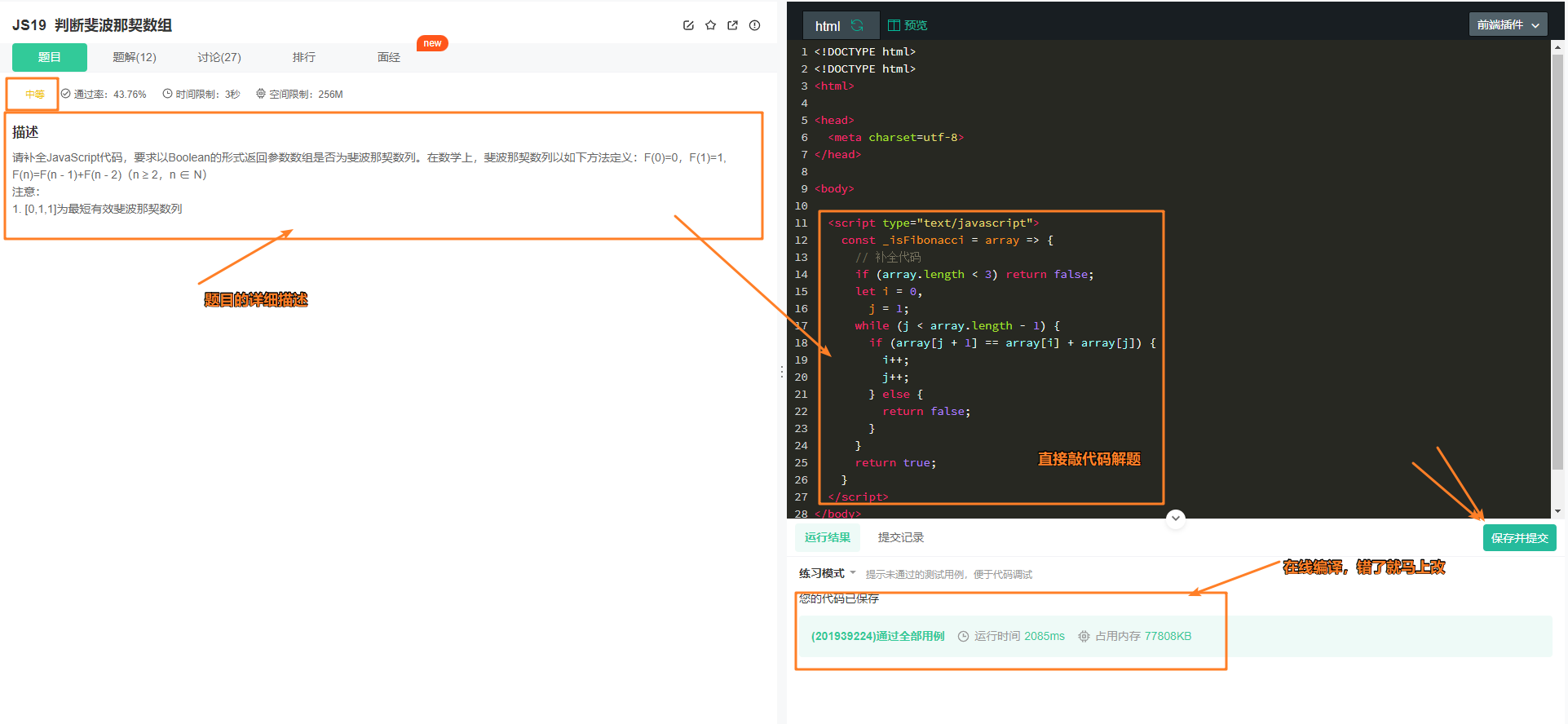
Task: Click the memory limit chip icon
Action: coord(261,94)
